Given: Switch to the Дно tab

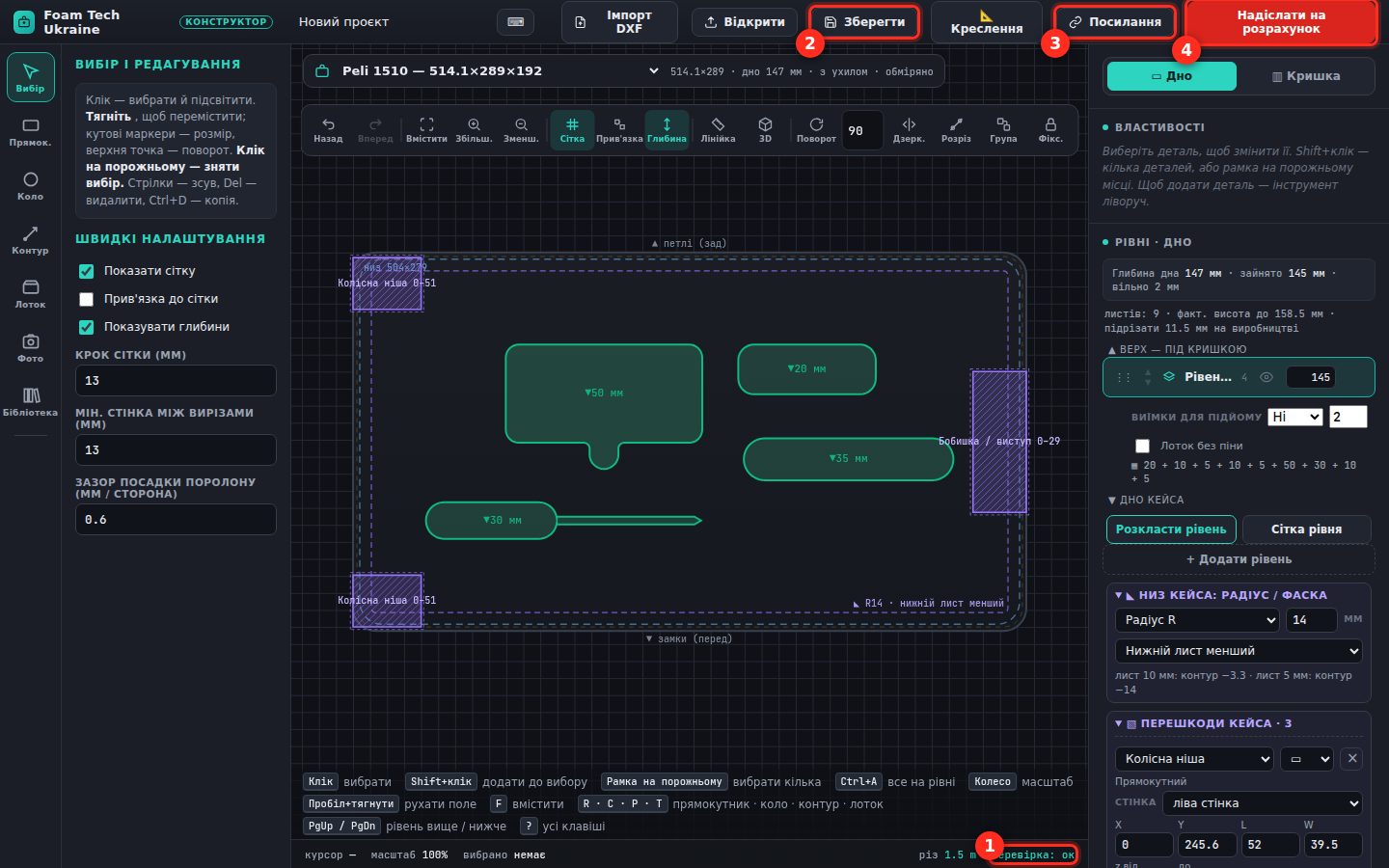Looking at the screenshot, I should coord(1172,76).
